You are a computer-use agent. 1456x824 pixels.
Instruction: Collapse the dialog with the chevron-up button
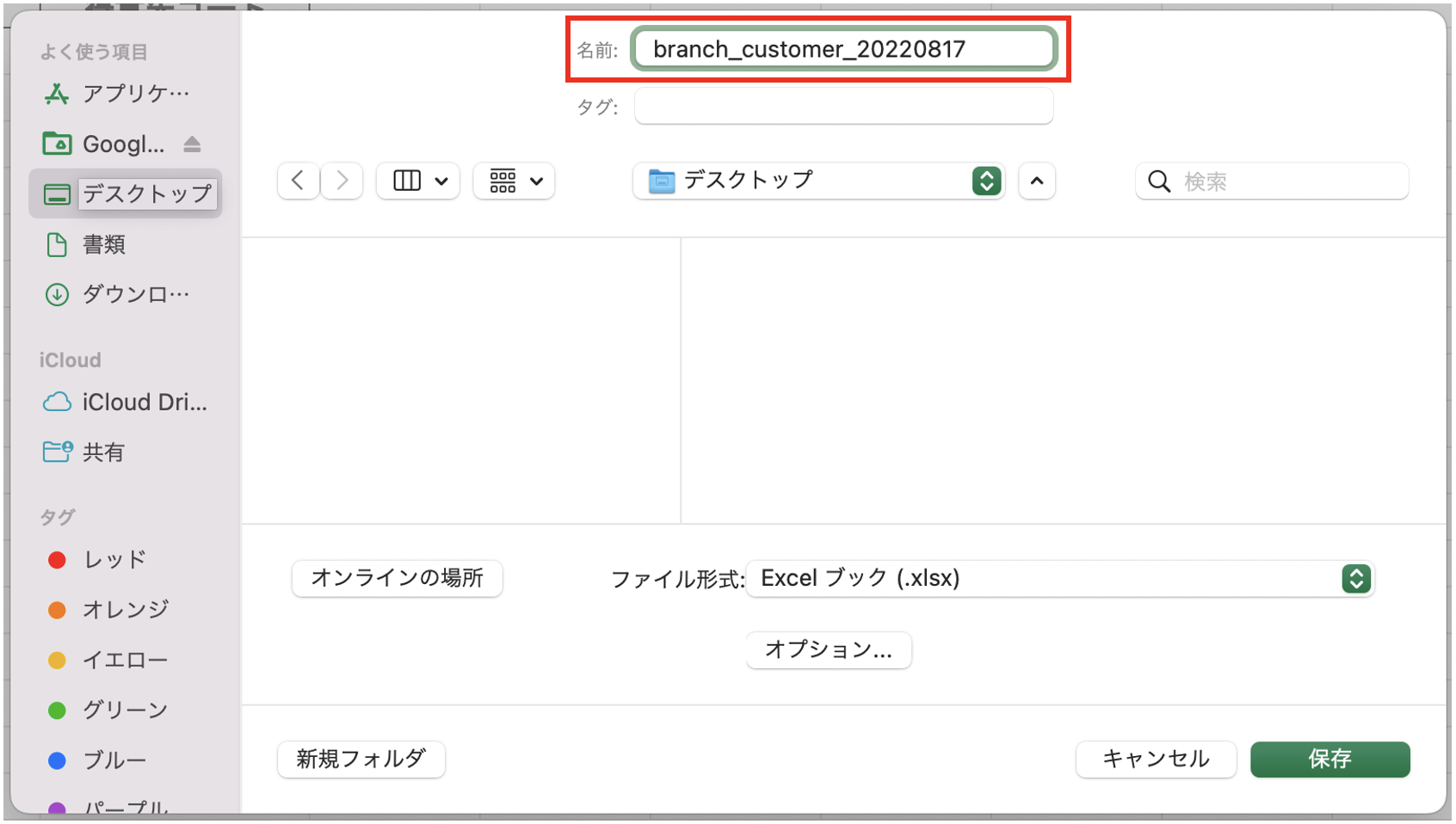coord(1037,181)
